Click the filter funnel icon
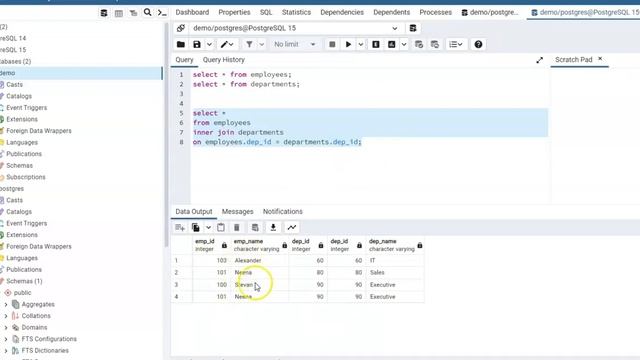Screen dimensions: 640x360 249,44
